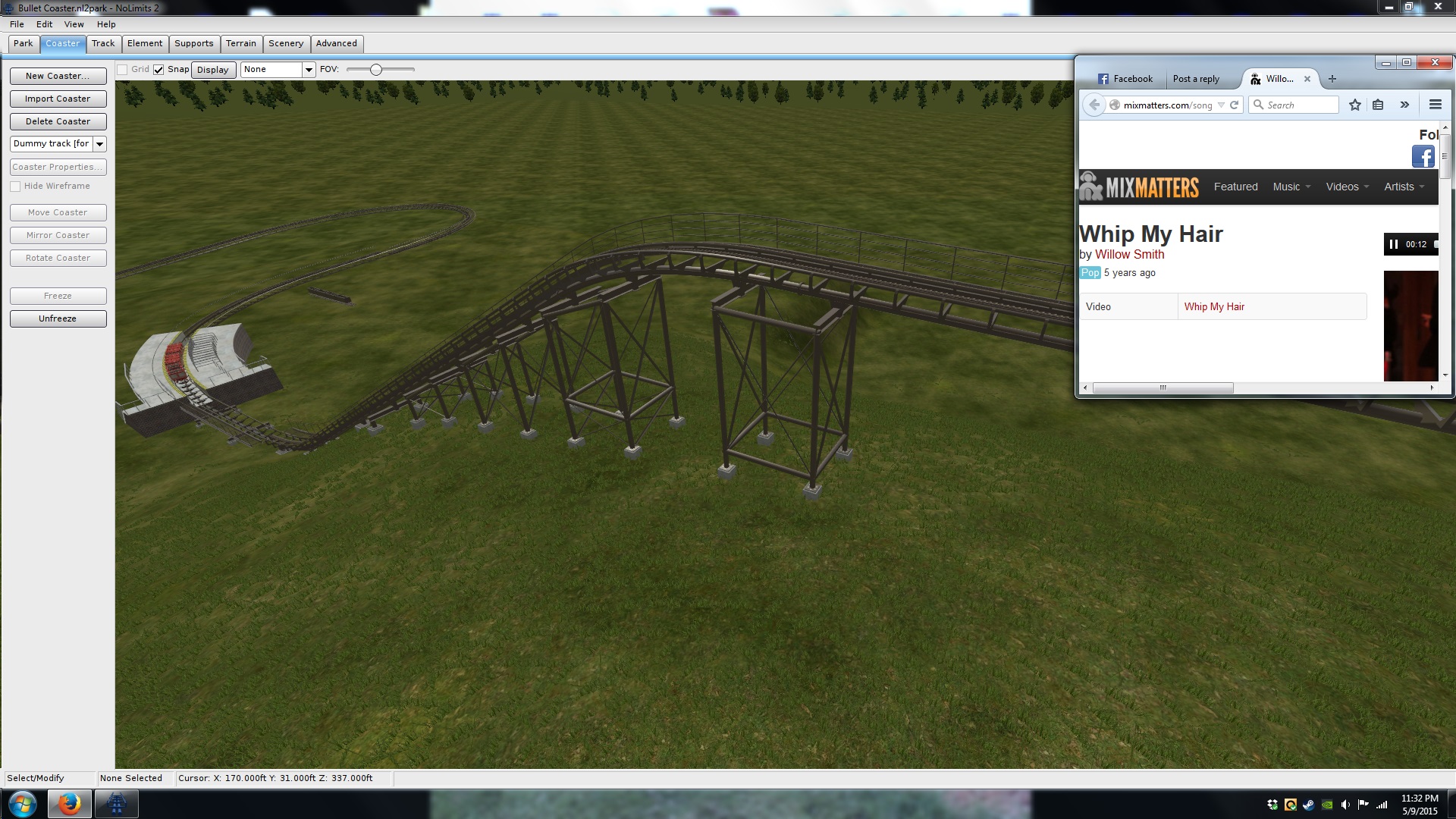Enable the Grid checkbox
The image size is (1456, 819).
[x=122, y=70]
